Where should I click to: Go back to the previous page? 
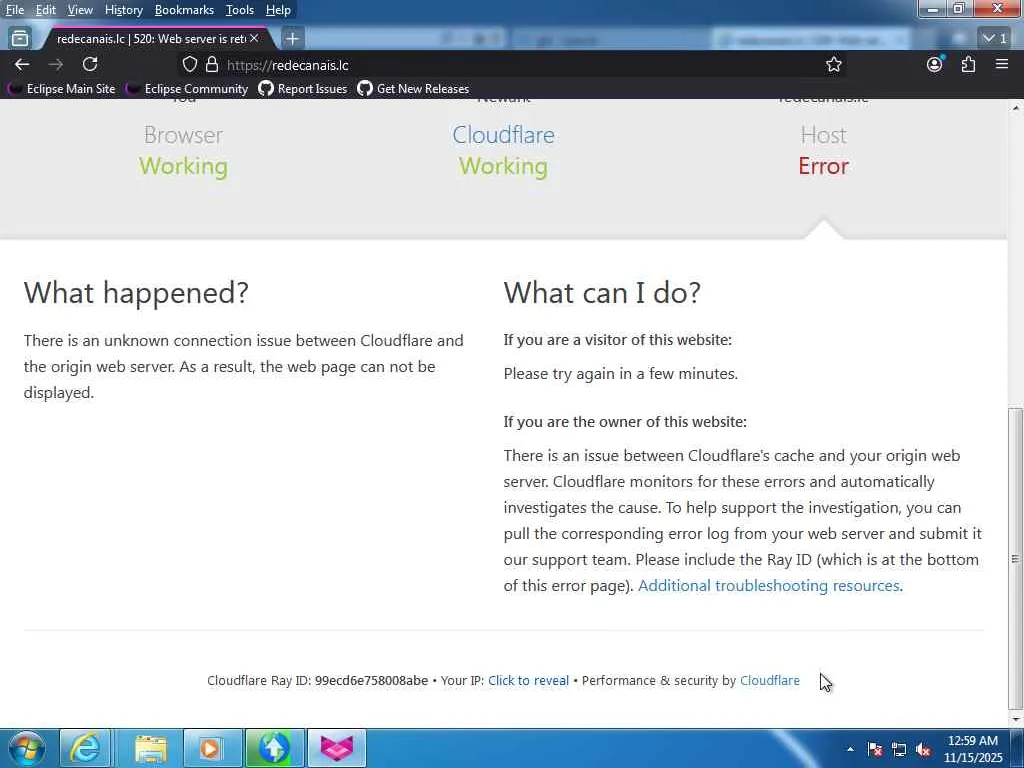click(x=22, y=64)
